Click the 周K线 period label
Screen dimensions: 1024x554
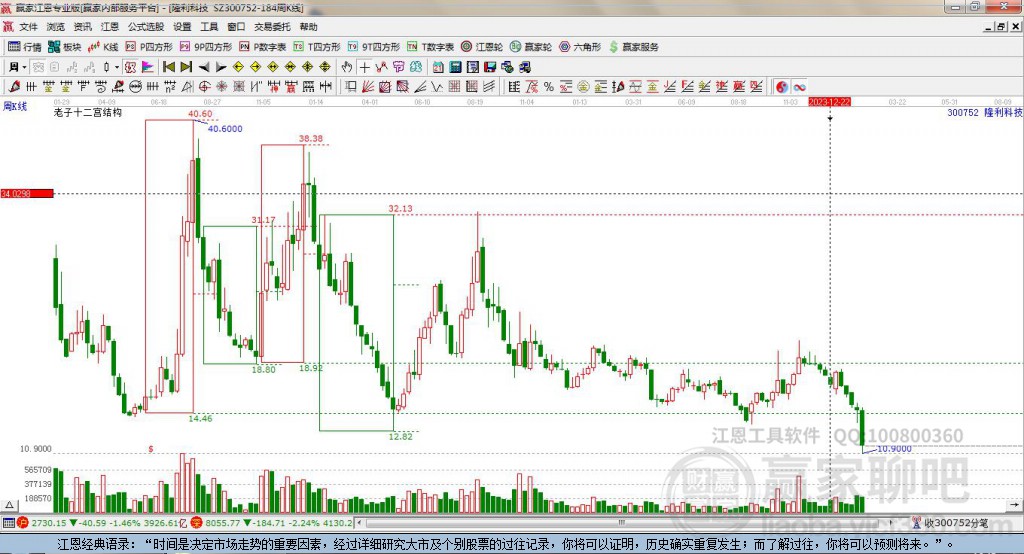(15, 106)
